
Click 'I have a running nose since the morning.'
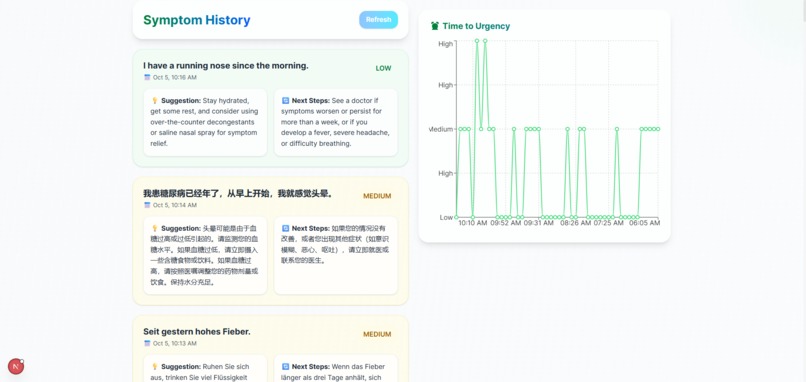pos(226,66)
